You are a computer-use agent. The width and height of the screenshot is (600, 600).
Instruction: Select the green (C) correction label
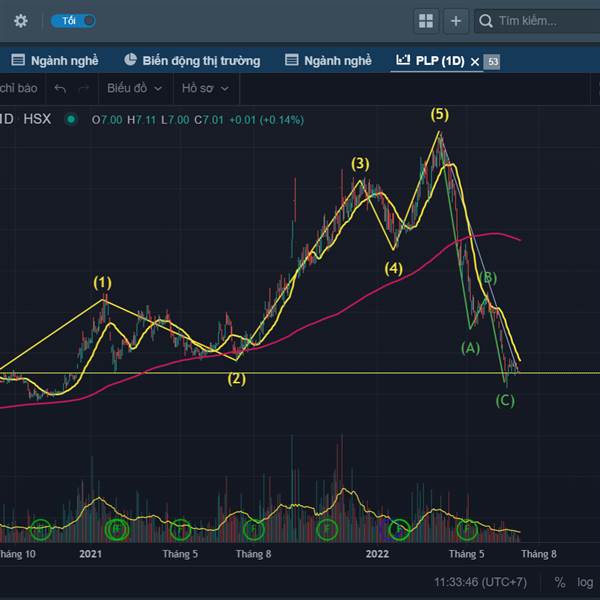pyautogui.click(x=505, y=401)
